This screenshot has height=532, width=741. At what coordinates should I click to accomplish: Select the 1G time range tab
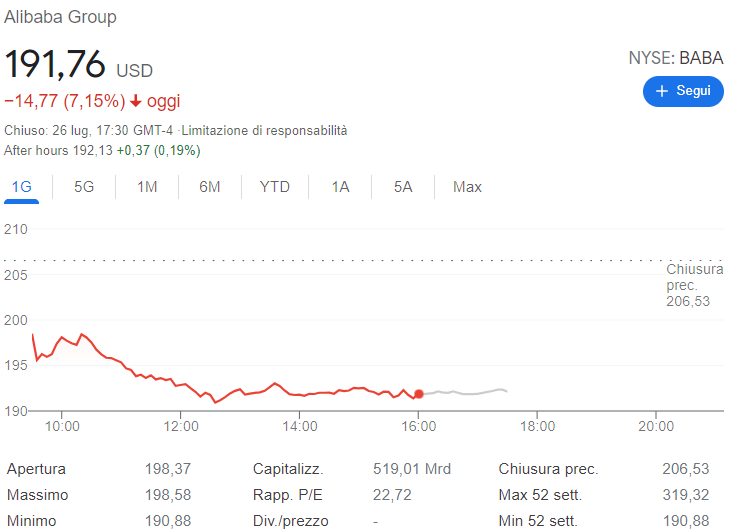(22, 187)
